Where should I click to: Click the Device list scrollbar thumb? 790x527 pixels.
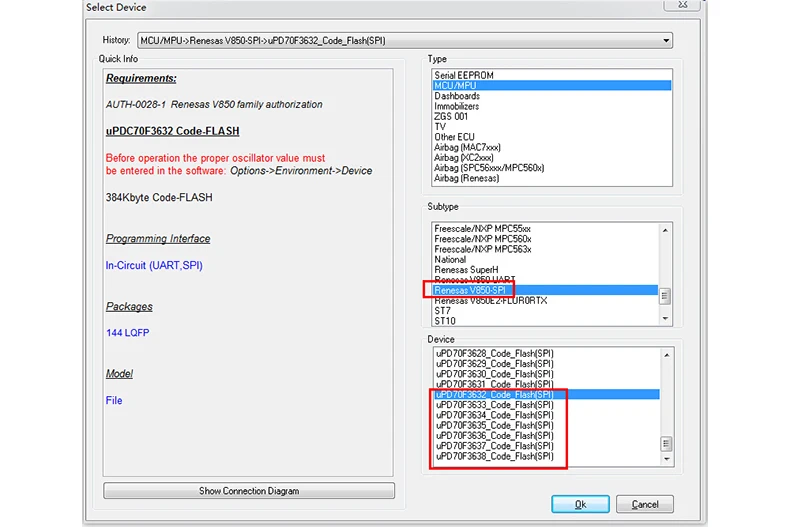667,444
